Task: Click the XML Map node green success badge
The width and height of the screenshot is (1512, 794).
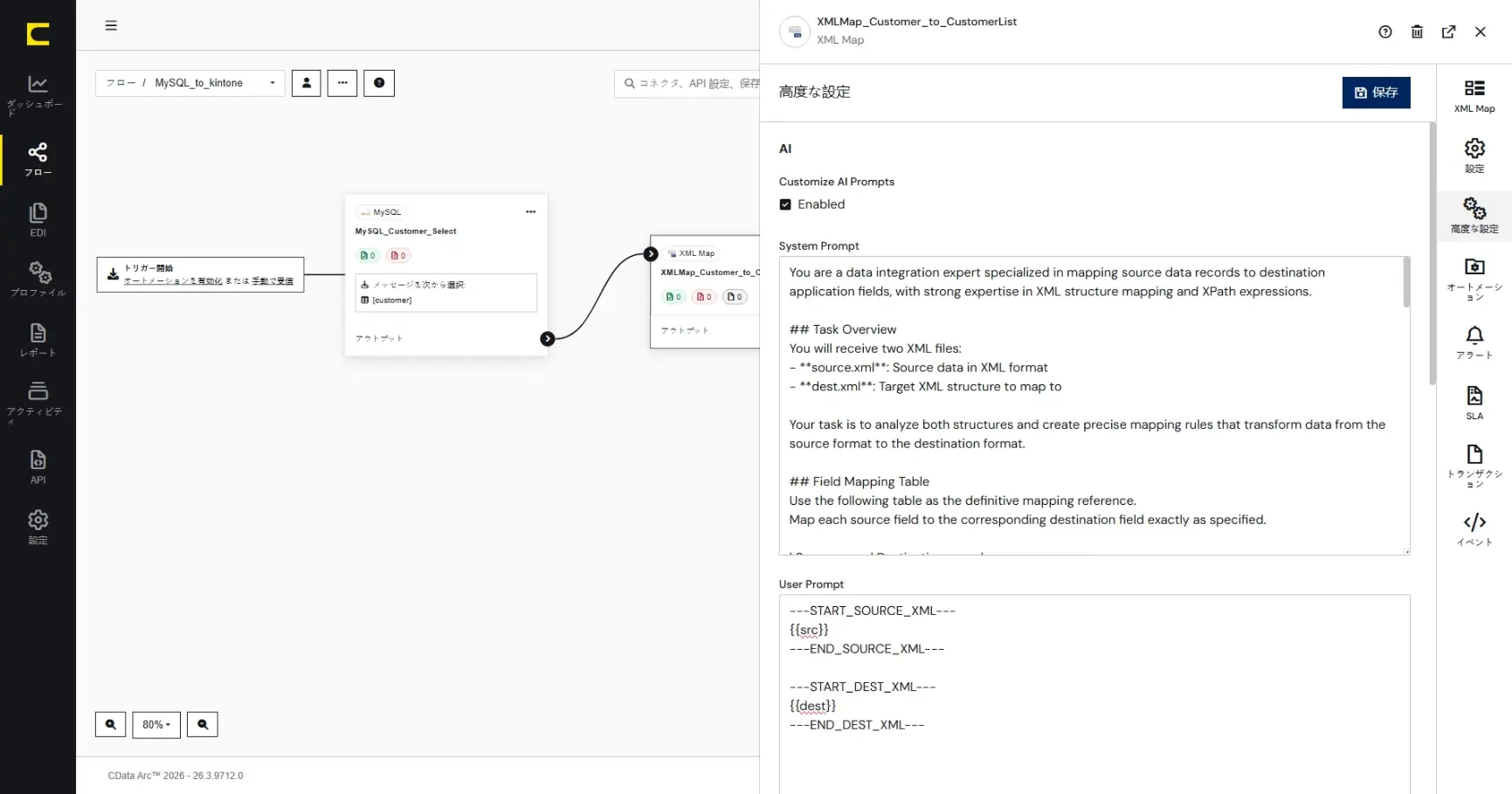Action: point(673,297)
